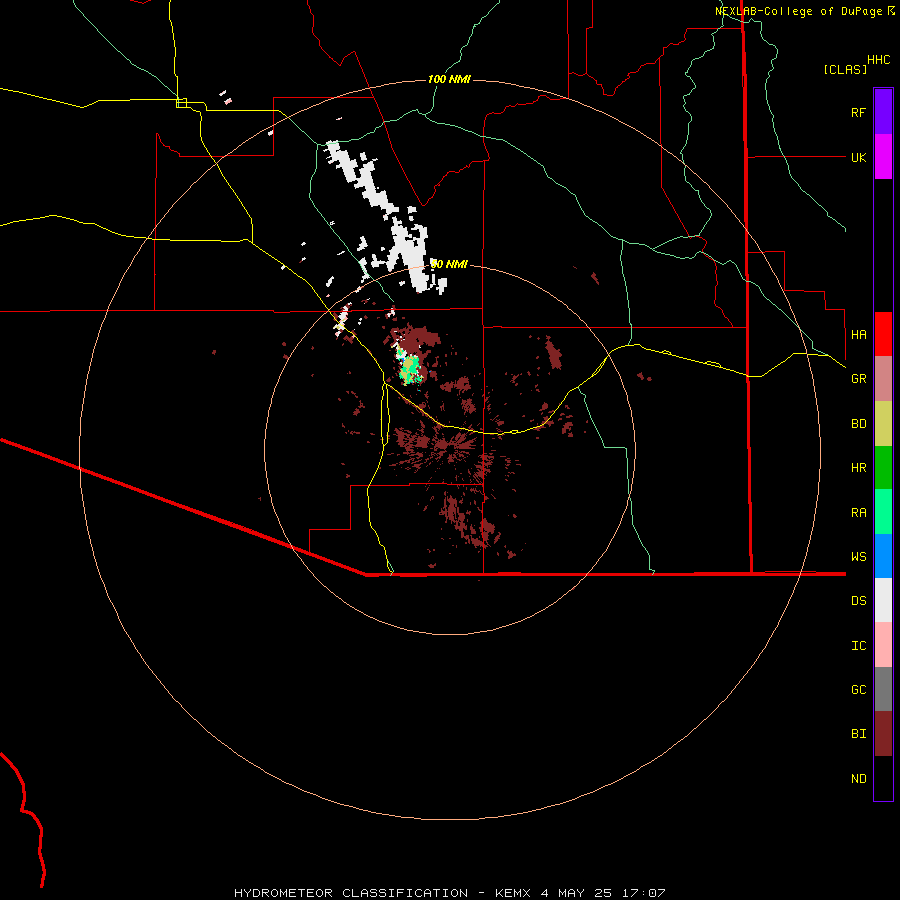
Task: Click the 100 NMI range ring label
Action: (x=449, y=79)
